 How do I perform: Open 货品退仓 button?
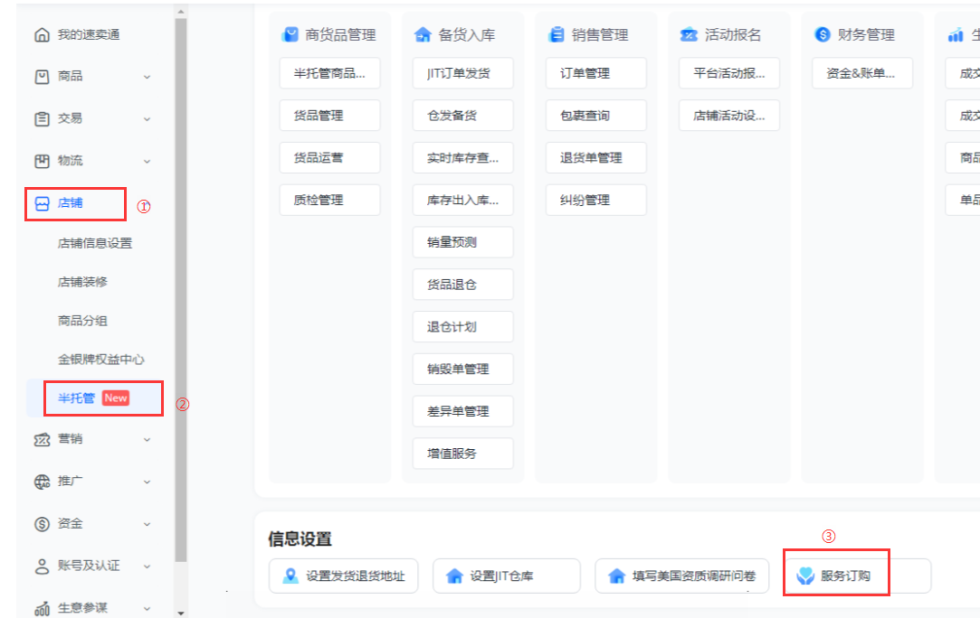(462, 285)
